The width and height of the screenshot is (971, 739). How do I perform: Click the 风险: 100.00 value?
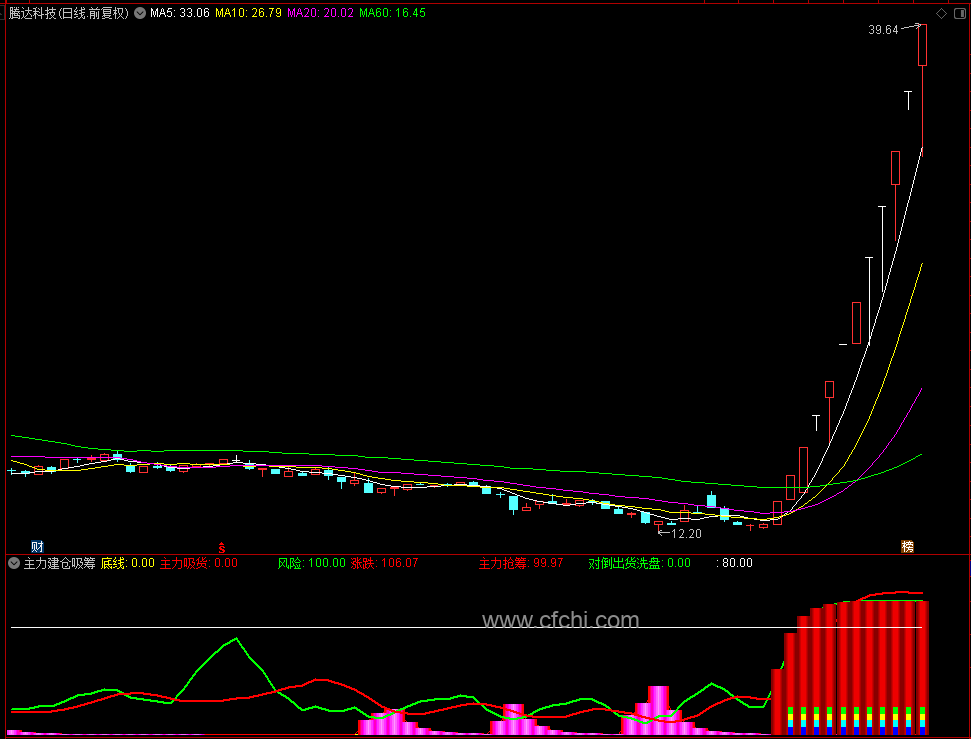pyautogui.click(x=311, y=563)
